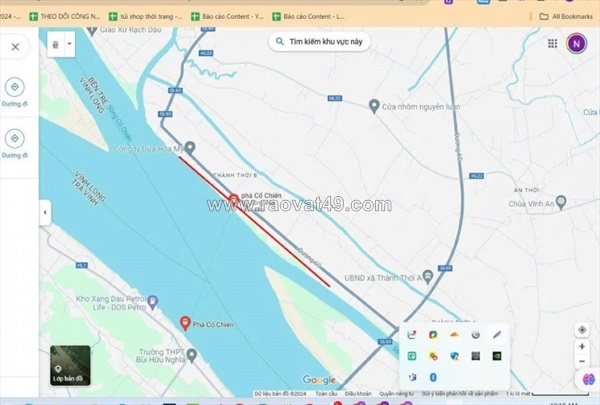This screenshot has height=405, width=600.
Task: Open the 'All Bookmarks' folder
Action: click(565, 16)
